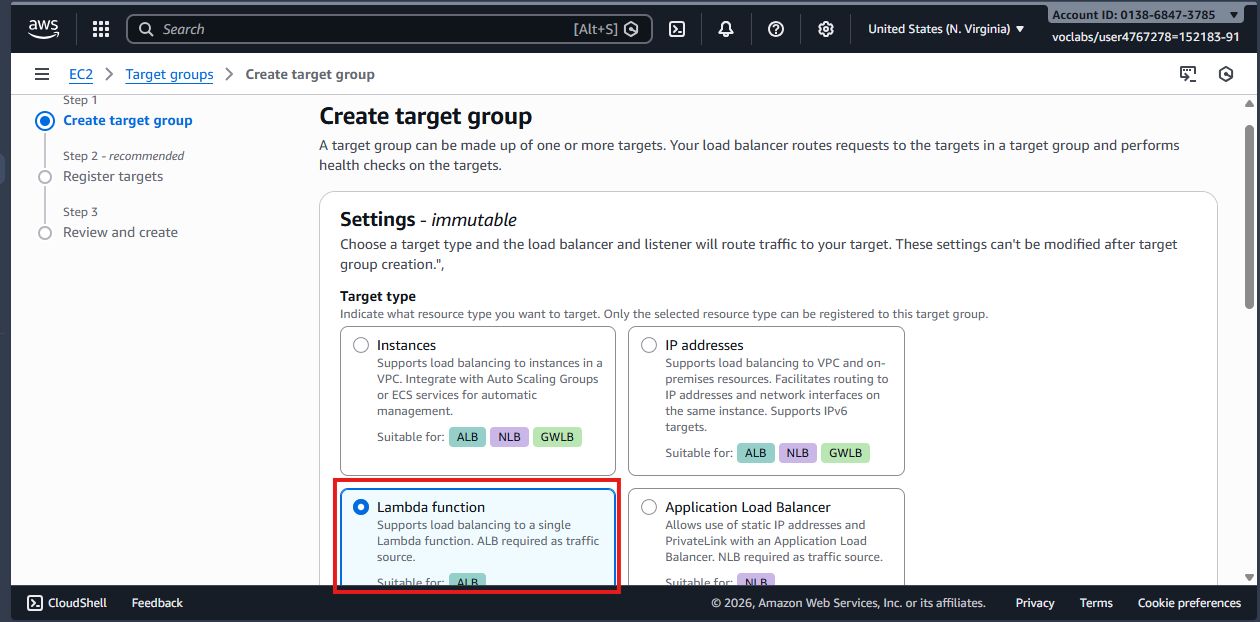Open the settings gear icon

coord(826,29)
